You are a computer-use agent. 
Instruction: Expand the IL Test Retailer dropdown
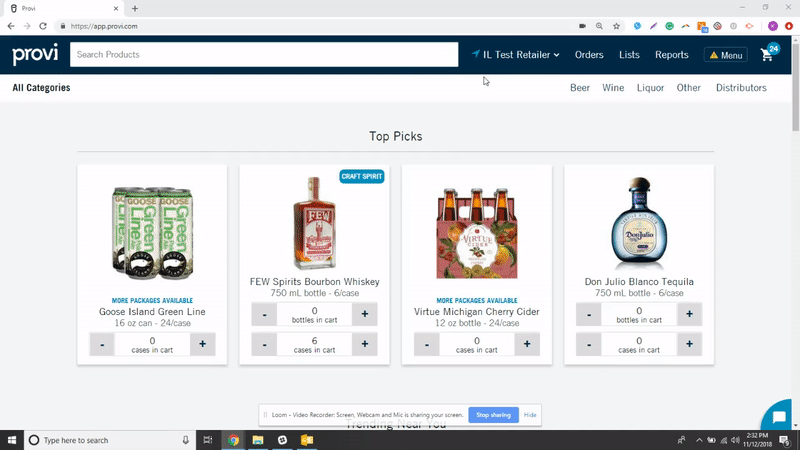[515, 55]
